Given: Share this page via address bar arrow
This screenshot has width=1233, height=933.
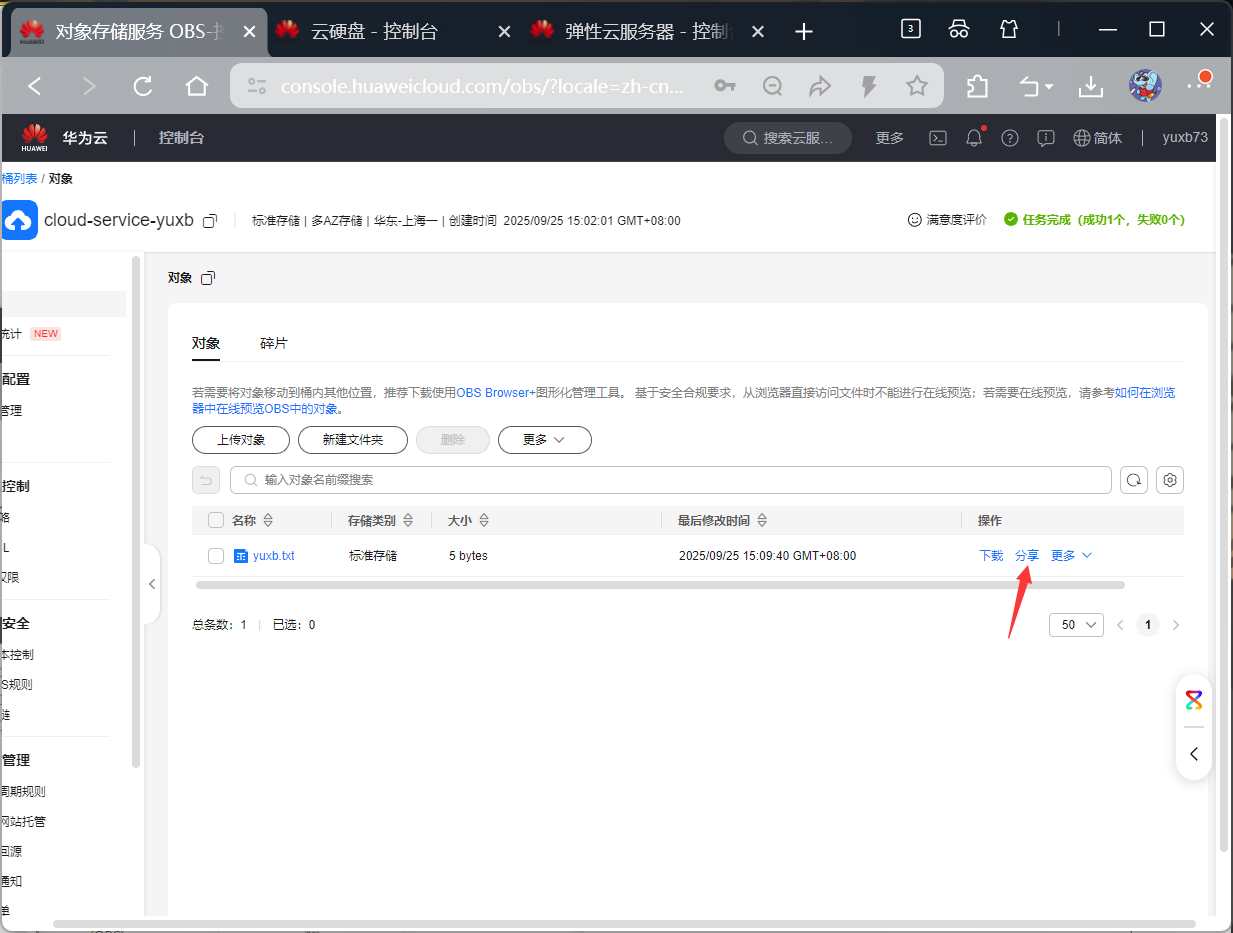Looking at the screenshot, I should 820,87.
